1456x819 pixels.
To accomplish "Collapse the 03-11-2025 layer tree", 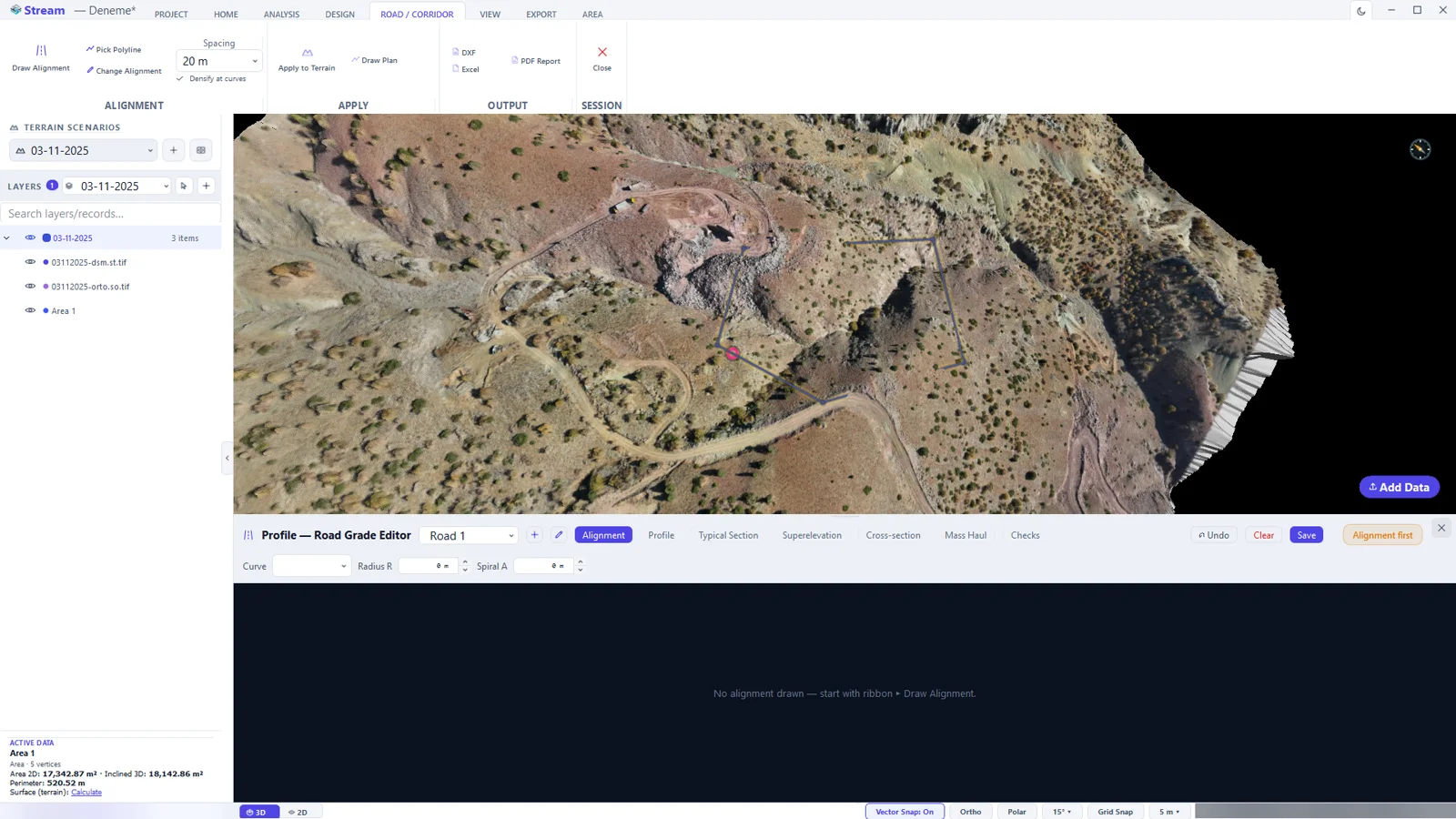I will tap(7, 238).
